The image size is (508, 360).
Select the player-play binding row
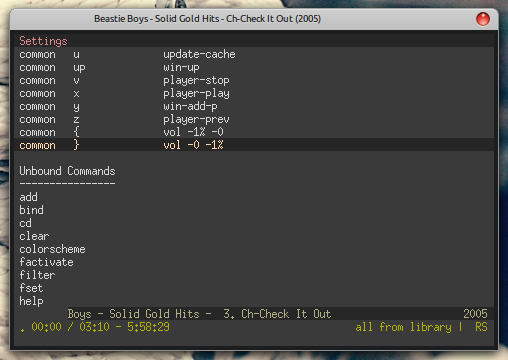pyautogui.click(x=254, y=93)
